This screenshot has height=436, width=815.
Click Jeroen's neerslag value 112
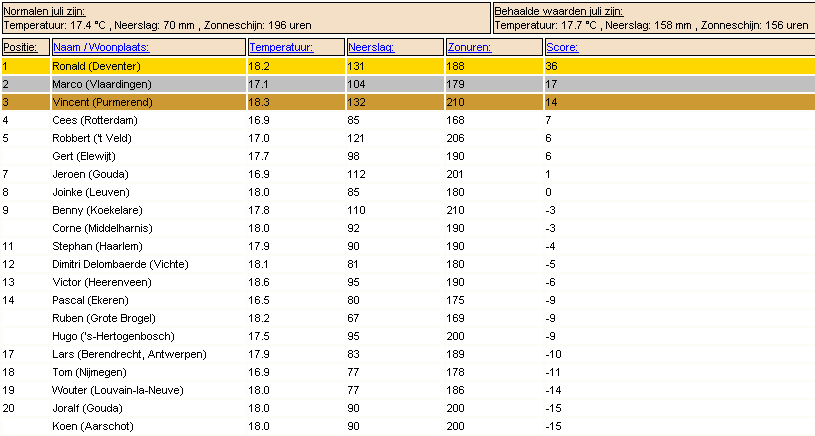357,174
